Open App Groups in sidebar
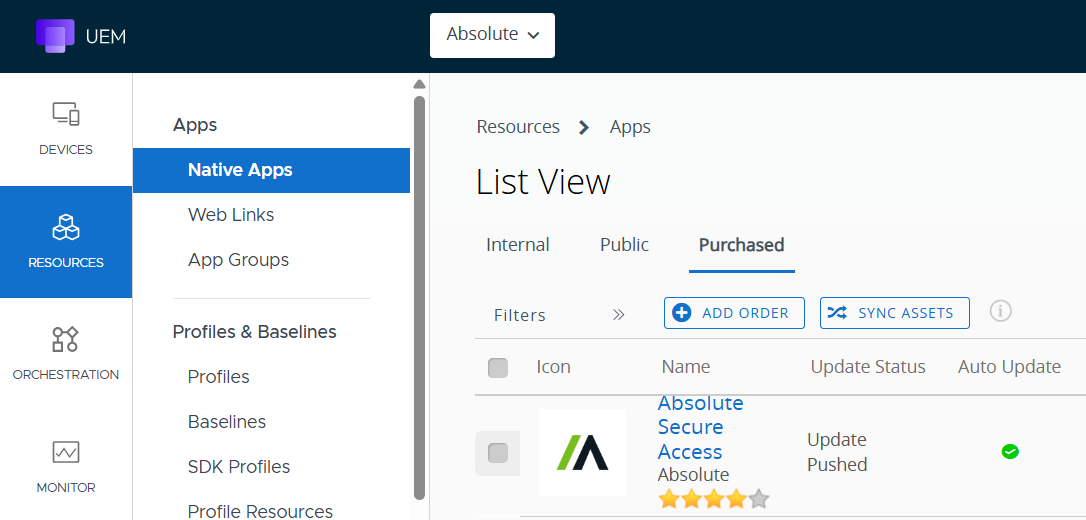The width and height of the screenshot is (1086, 520). coord(238,260)
